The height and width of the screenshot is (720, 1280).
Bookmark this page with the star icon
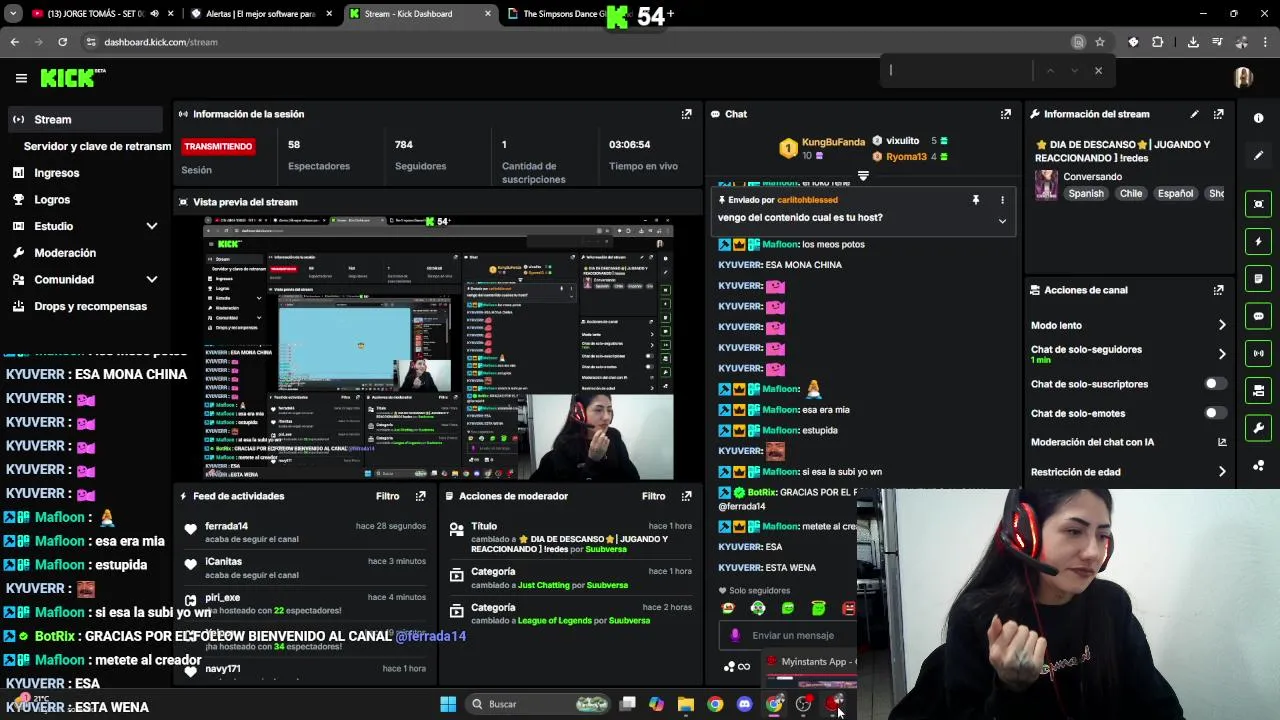1100,42
